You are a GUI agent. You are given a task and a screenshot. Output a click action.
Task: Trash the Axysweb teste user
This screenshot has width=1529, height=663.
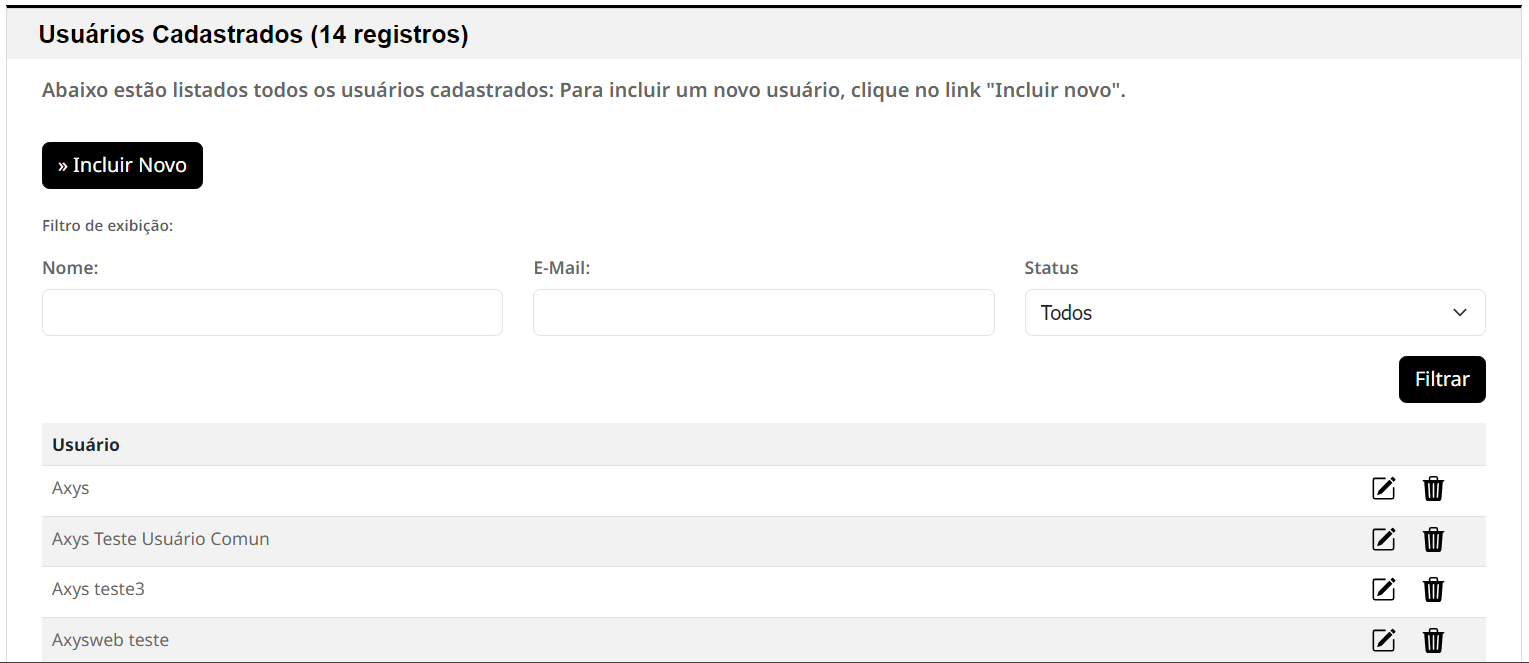(x=1433, y=640)
